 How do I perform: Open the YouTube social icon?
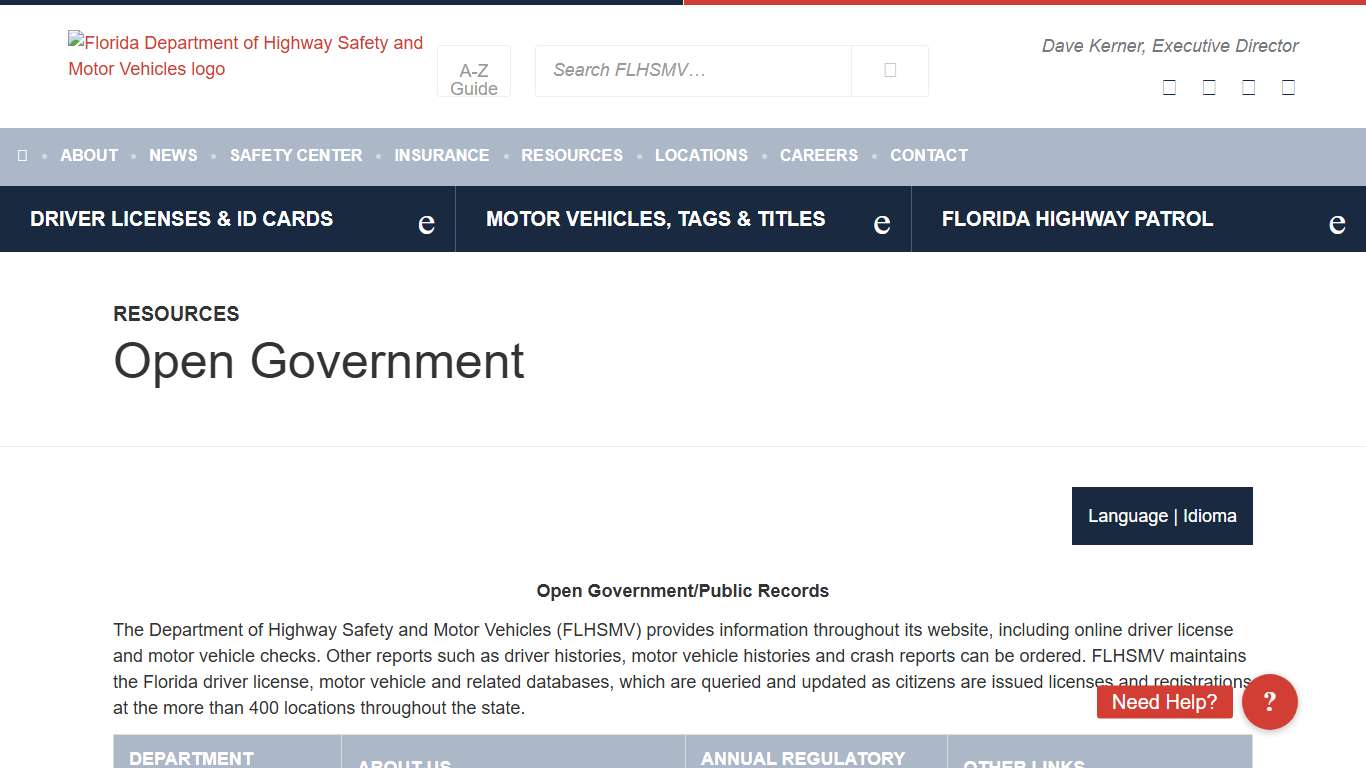click(1288, 87)
